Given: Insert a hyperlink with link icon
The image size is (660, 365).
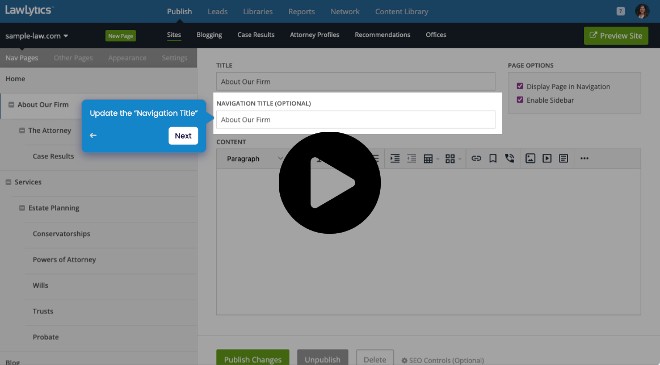Looking at the screenshot, I should [x=476, y=158].
